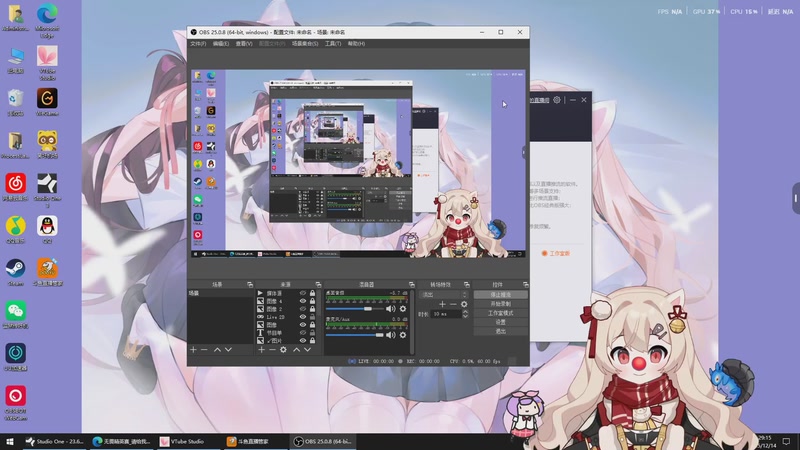Toggle lock on 节目单 text source
Screen dimensions: 800x450
(312, 333)
